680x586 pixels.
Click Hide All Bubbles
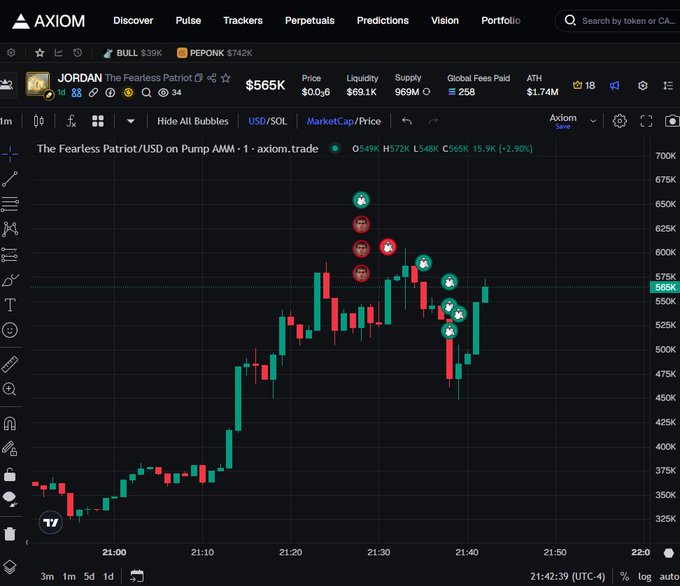[x=193, y=121]
